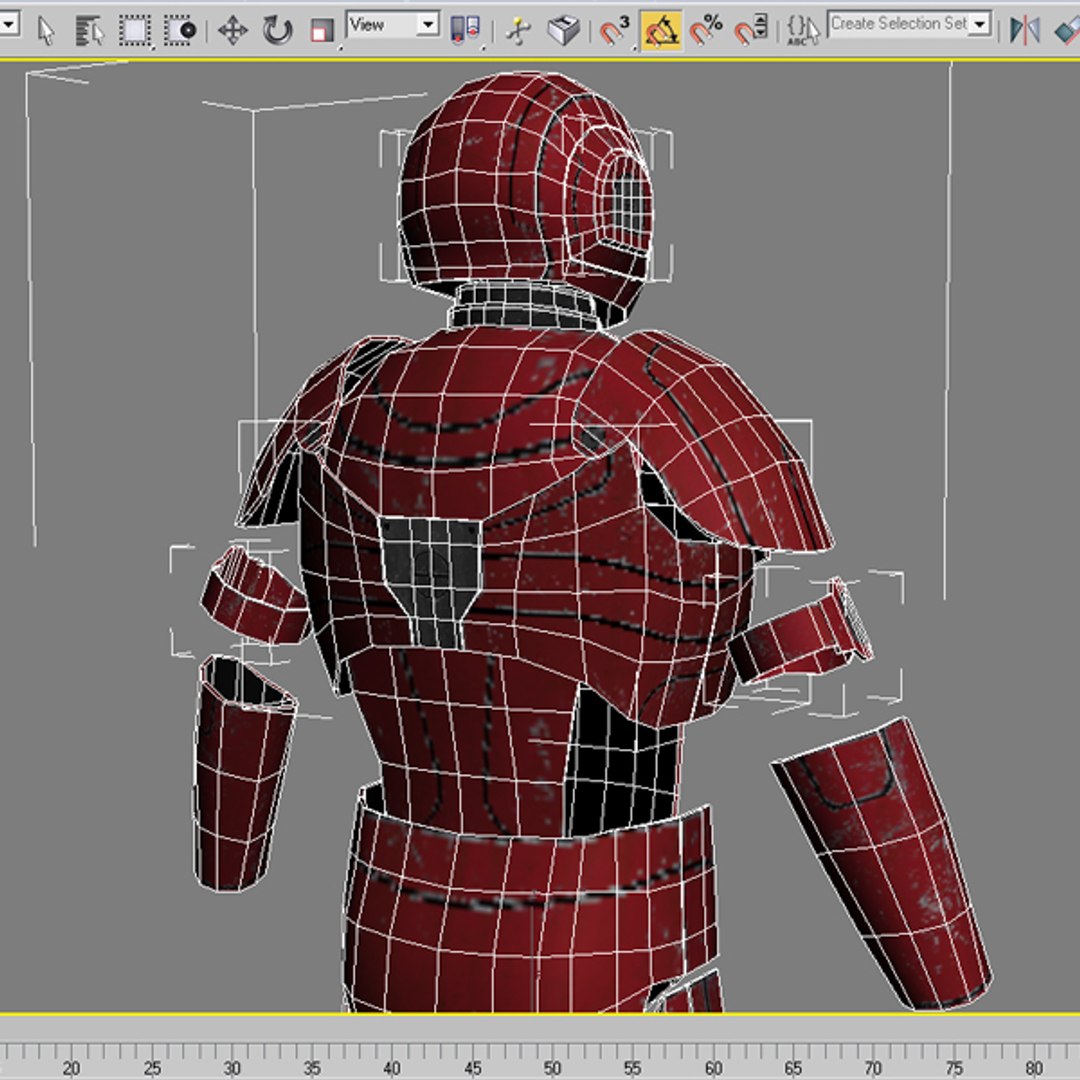Toggle Percent Snap magnet

[706, 31]
